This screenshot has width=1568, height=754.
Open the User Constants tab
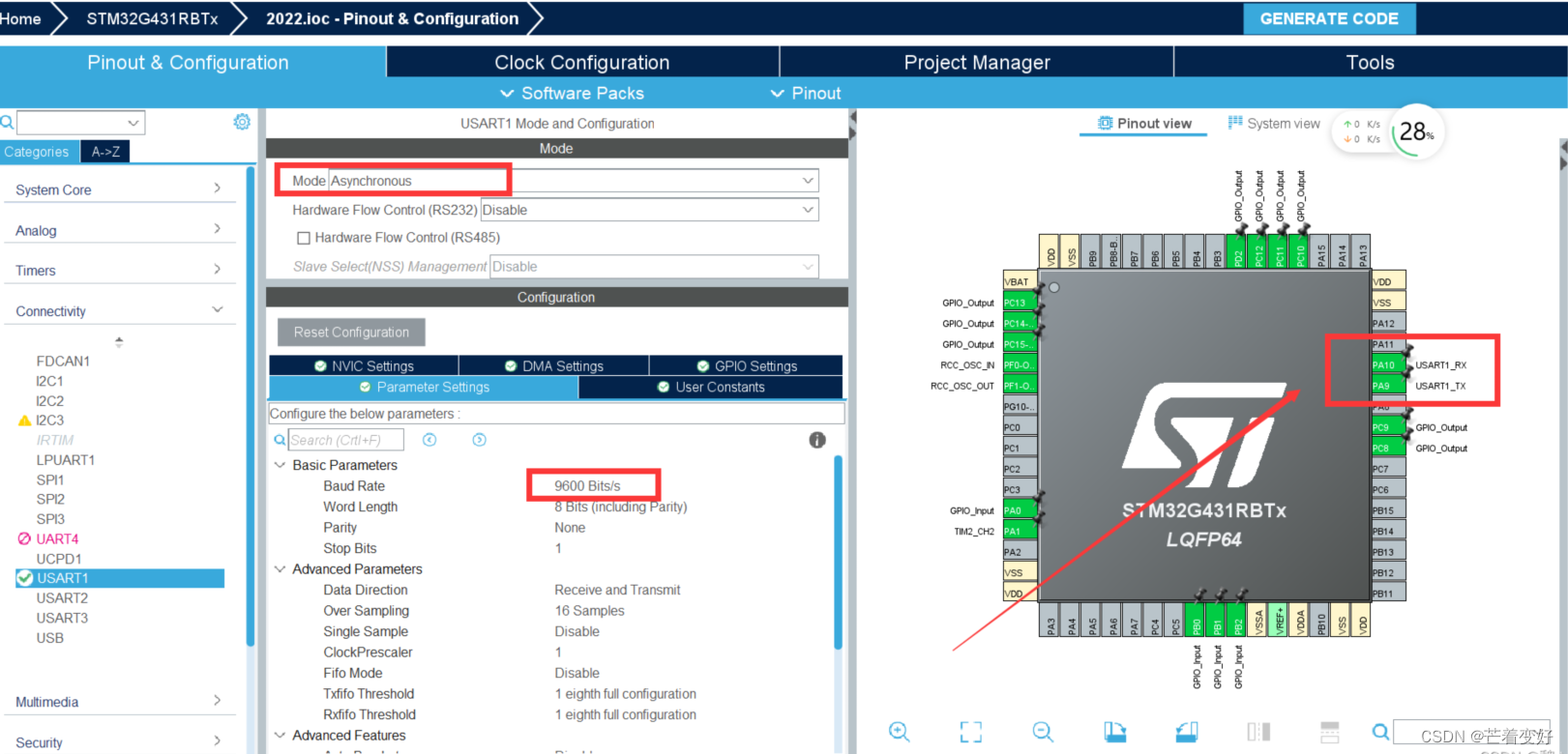711,387
